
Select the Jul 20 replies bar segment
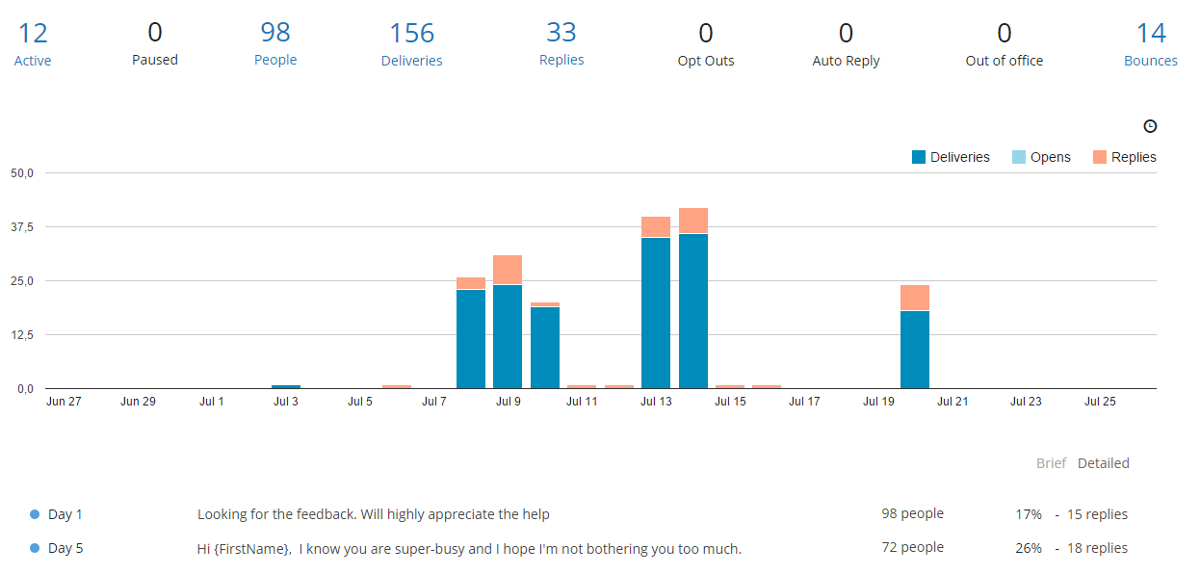point(914,298)
